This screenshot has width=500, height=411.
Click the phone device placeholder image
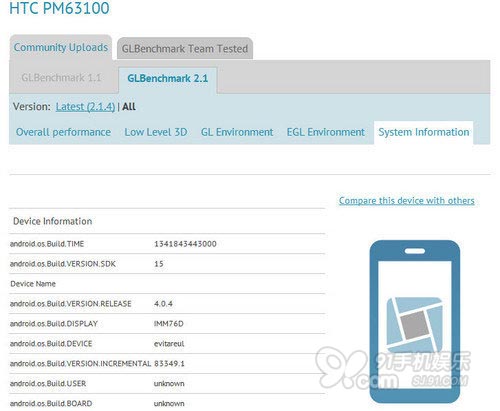click(415, 322)
